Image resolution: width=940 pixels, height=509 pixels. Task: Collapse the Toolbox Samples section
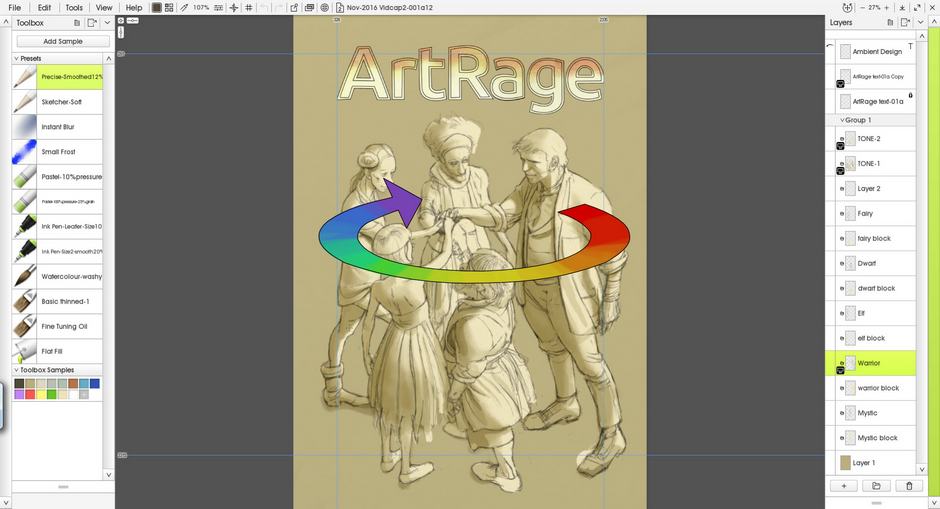16,370
